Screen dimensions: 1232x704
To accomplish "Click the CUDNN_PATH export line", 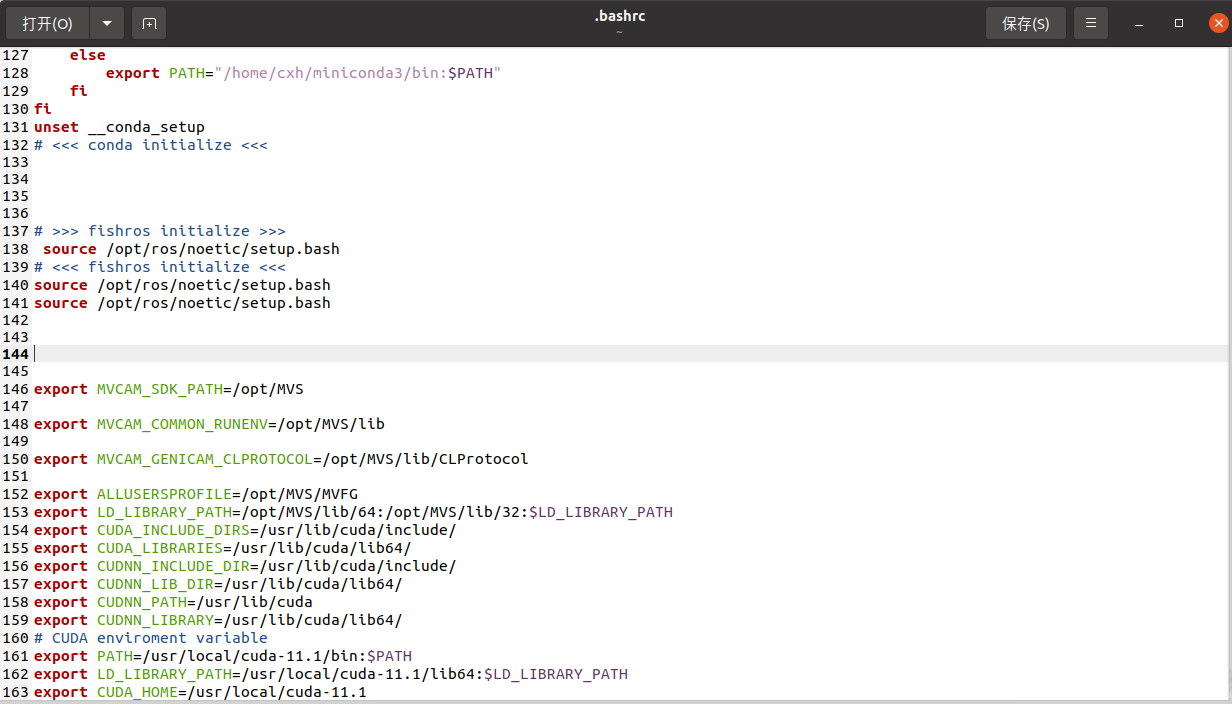I will (x=173, y=602).
